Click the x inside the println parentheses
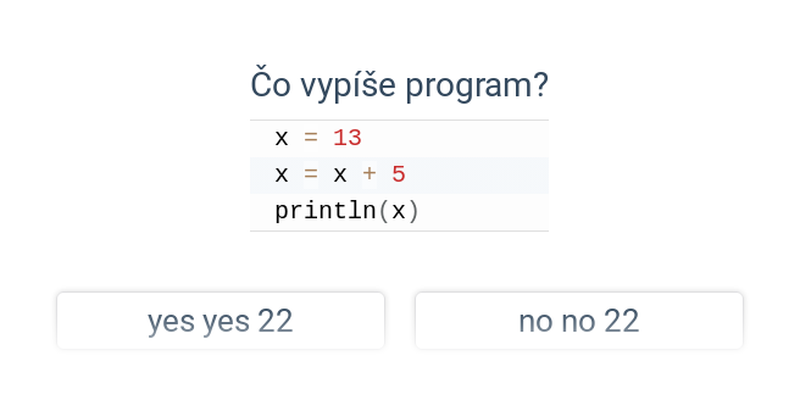This screenshot has width=800, height=400. click(398, 212)
